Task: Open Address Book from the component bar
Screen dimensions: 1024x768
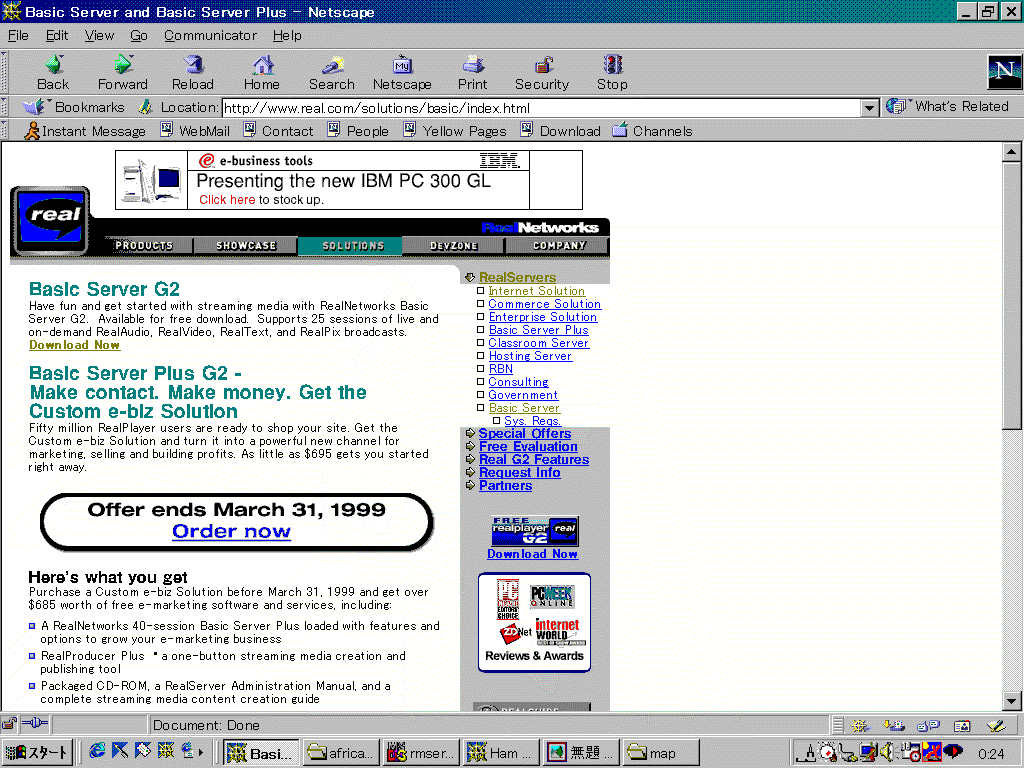Action: (962, 725)
